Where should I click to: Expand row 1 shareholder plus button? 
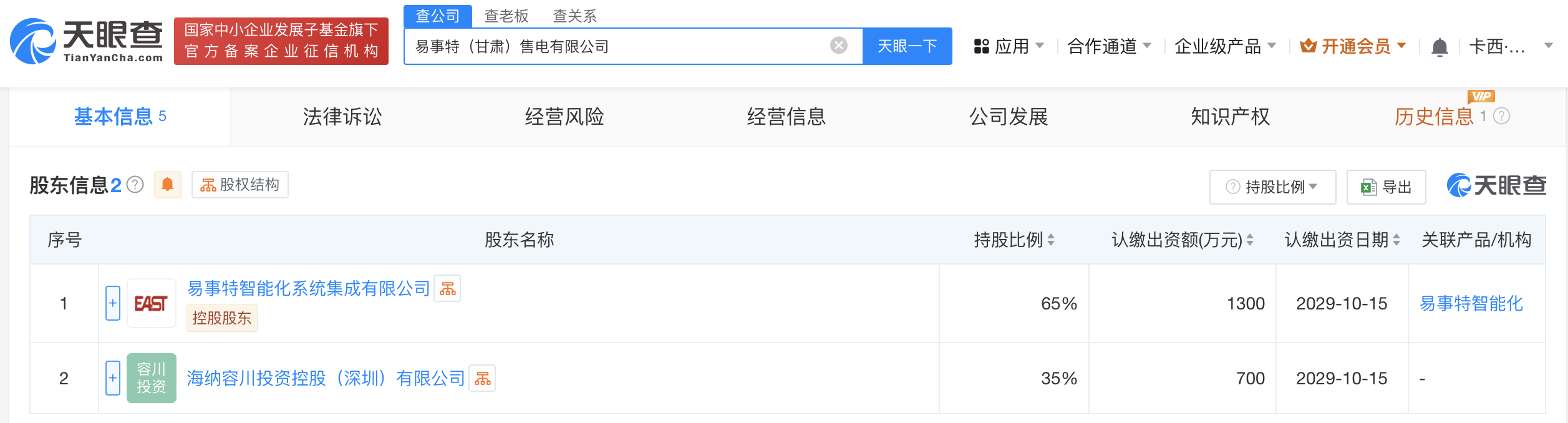(x=113, y=303)
